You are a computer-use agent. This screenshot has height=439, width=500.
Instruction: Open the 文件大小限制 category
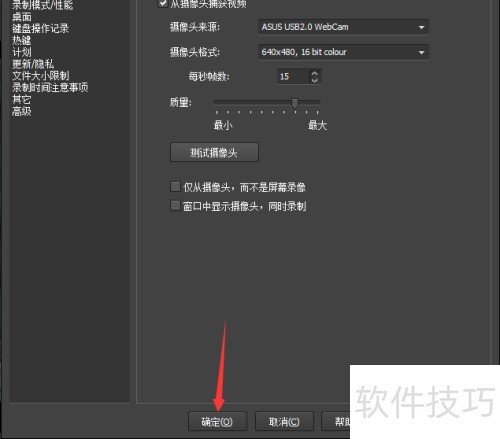[41, 76]
